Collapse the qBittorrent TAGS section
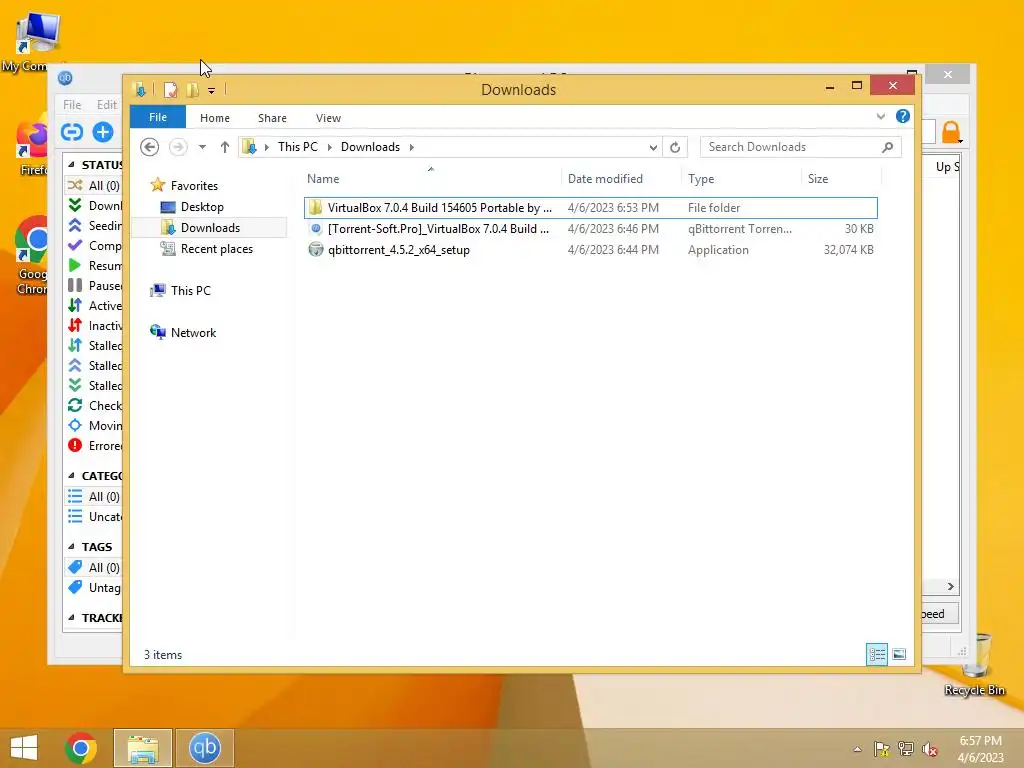This screenshot has width=1024, height=768. (71, 547)
